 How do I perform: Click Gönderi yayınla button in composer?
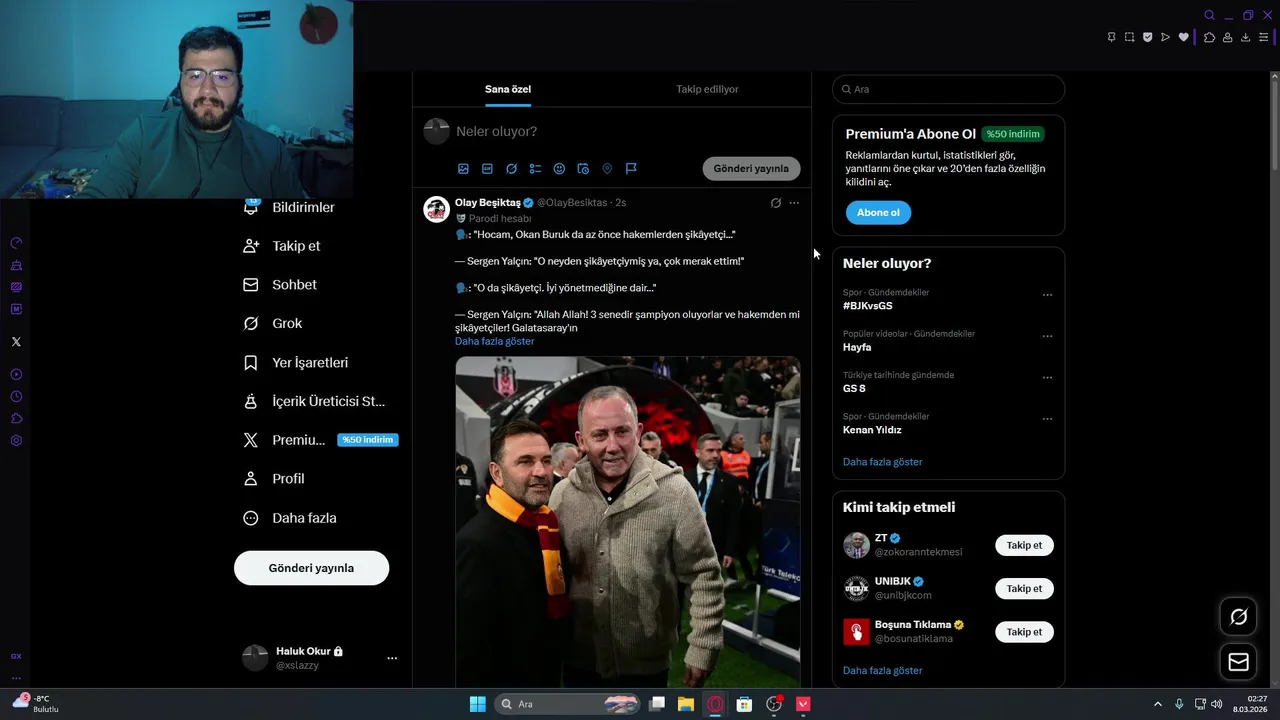tap(751, 169)
